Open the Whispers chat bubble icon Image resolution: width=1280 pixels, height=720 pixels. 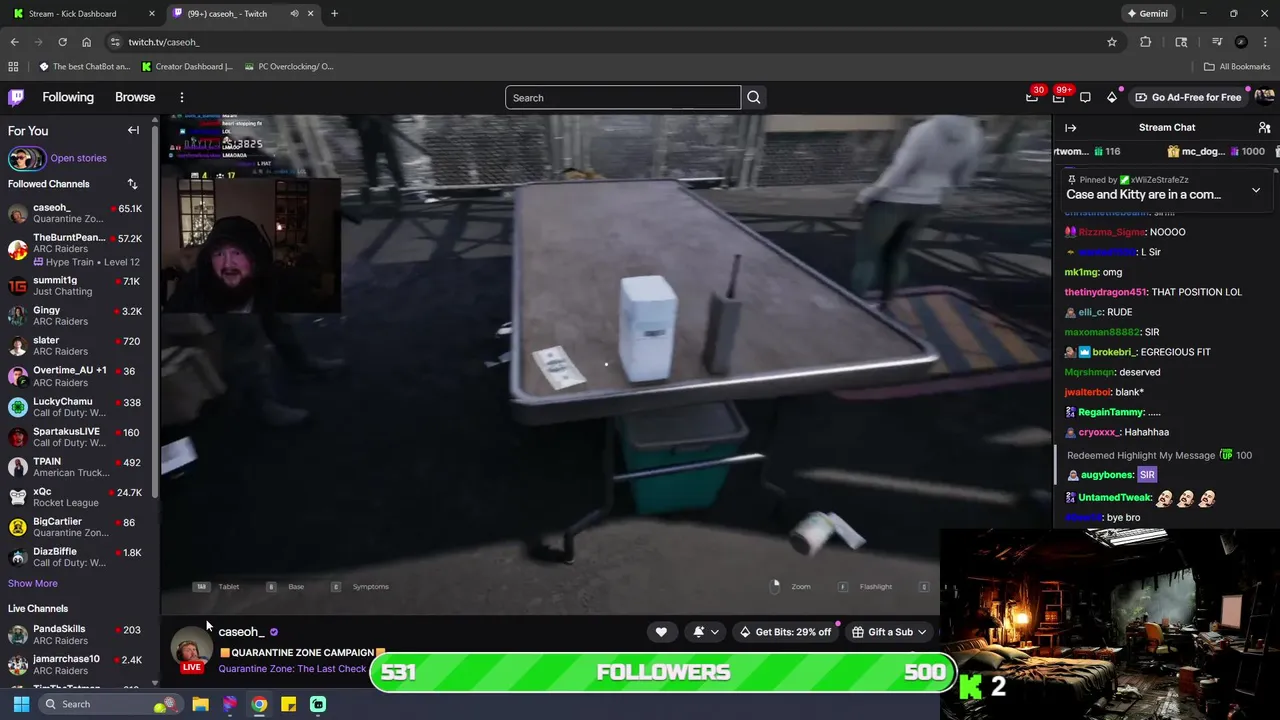pyautogui.click(x=1085, y=97)
